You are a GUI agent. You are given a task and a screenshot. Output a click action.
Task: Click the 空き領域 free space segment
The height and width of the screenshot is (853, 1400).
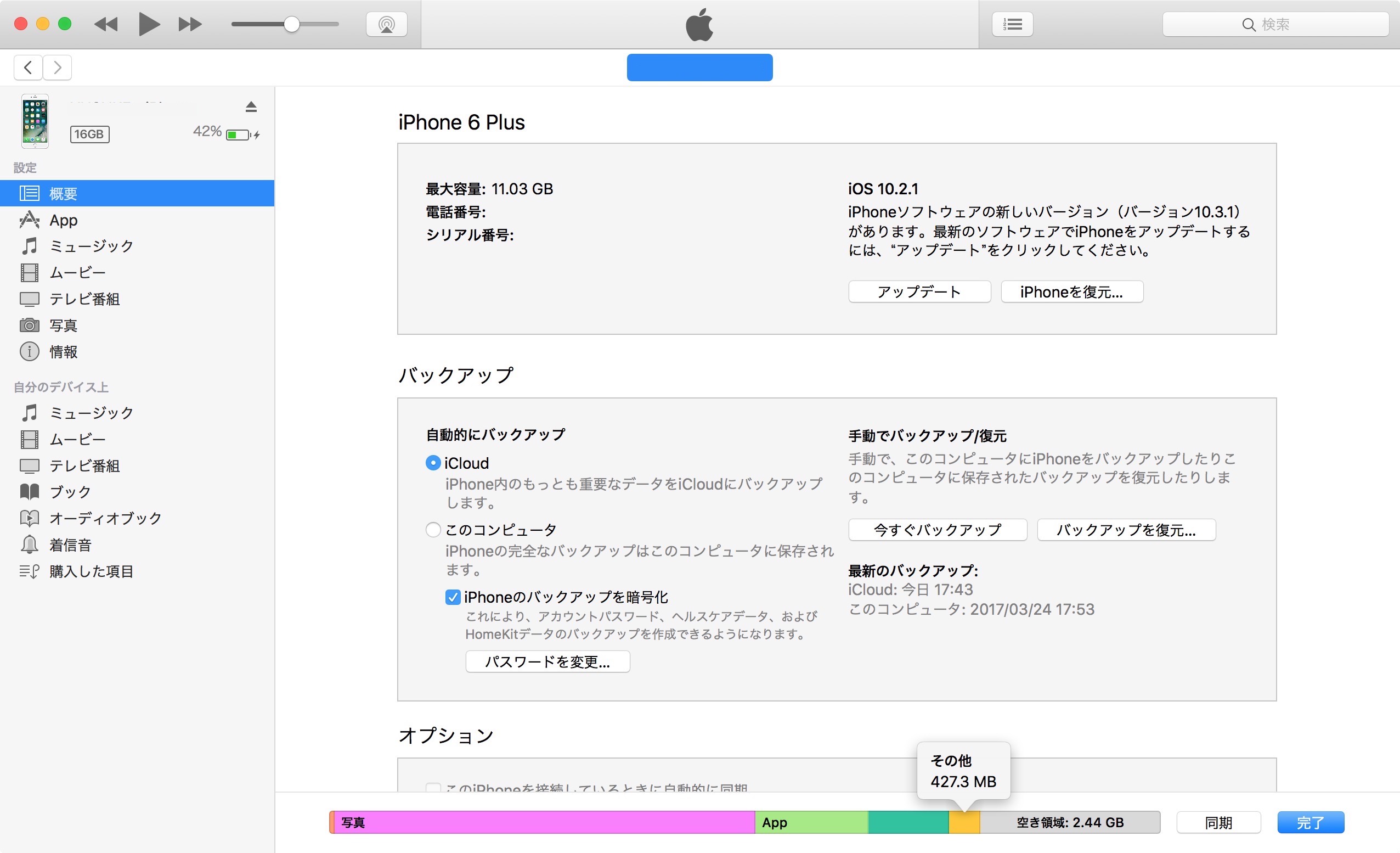[x=1070, y=822]
